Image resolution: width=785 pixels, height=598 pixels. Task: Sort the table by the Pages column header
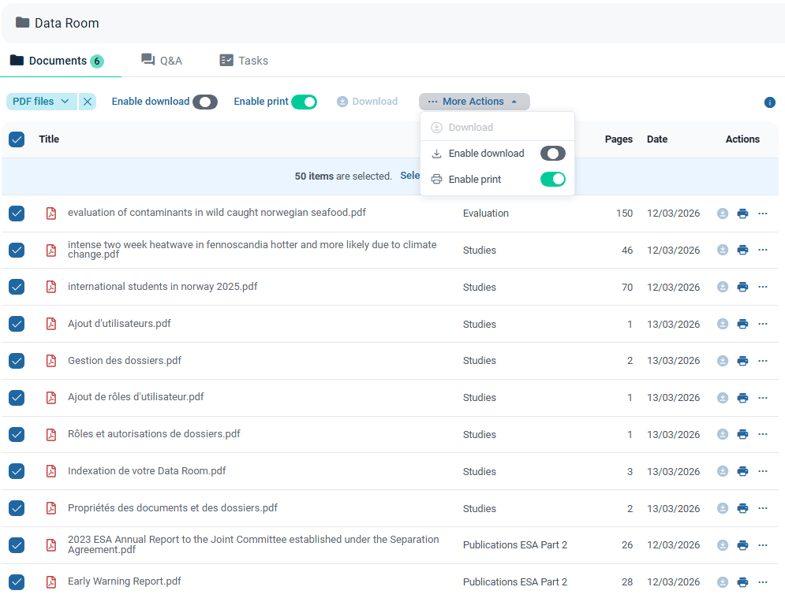click(618, 139)
